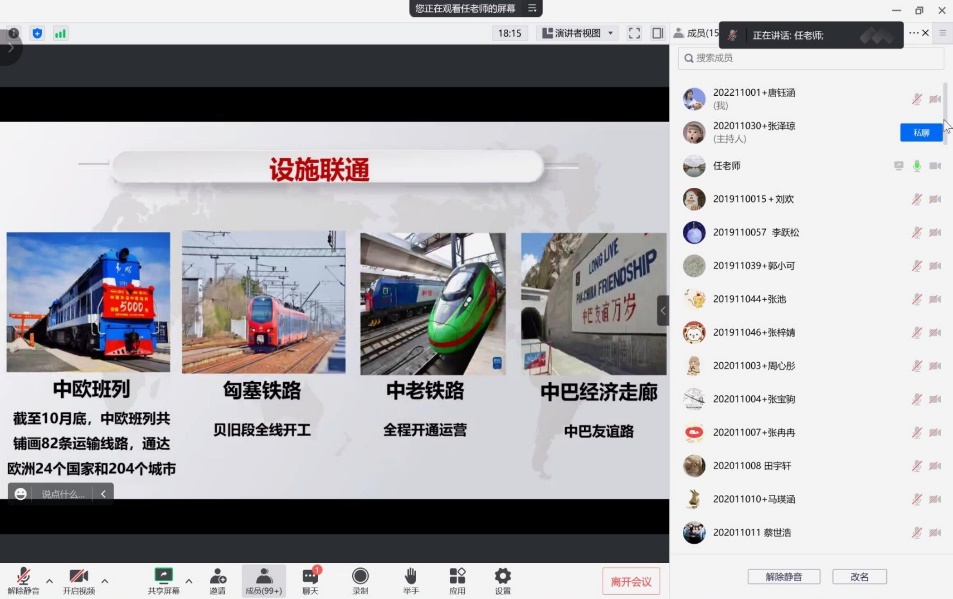The height and width of the screenshot is (599, 953).
Task: Open the apps (应用) icon
Action: coord(457,576)
